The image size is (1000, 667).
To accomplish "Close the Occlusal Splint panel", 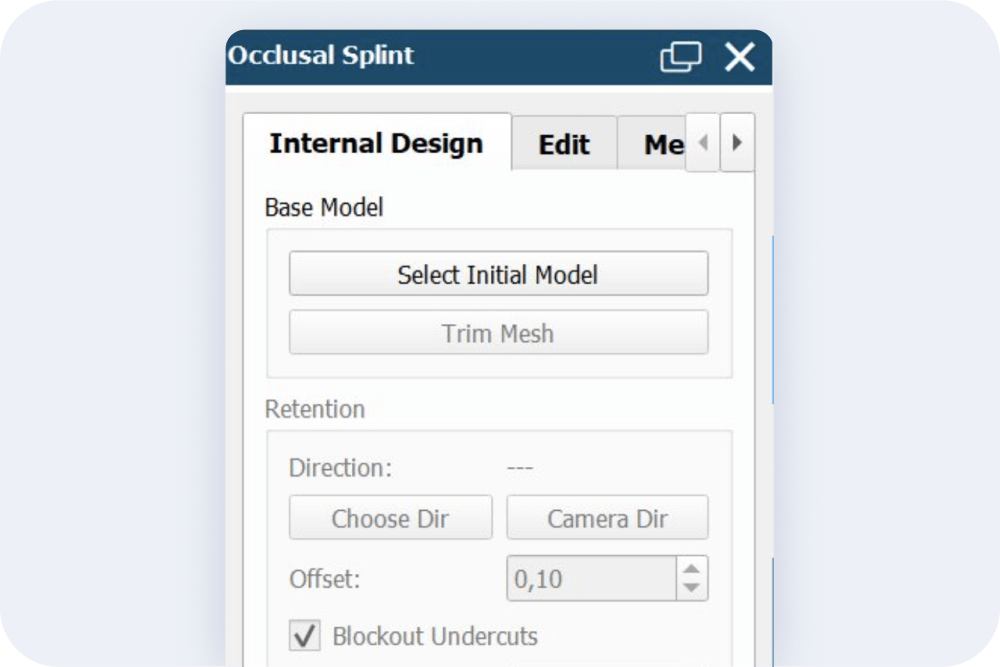I will (x=740, y=57).
